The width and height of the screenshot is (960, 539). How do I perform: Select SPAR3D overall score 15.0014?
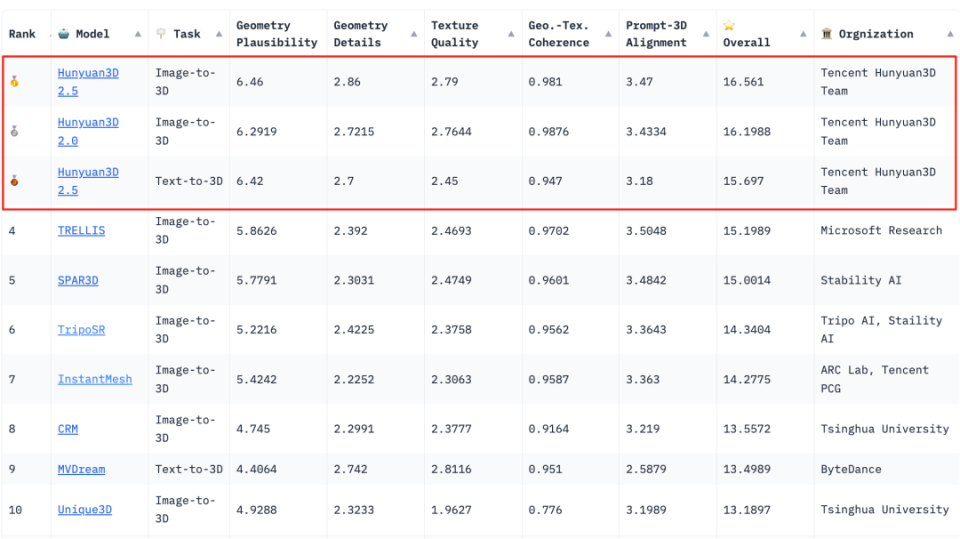(746, 280)
